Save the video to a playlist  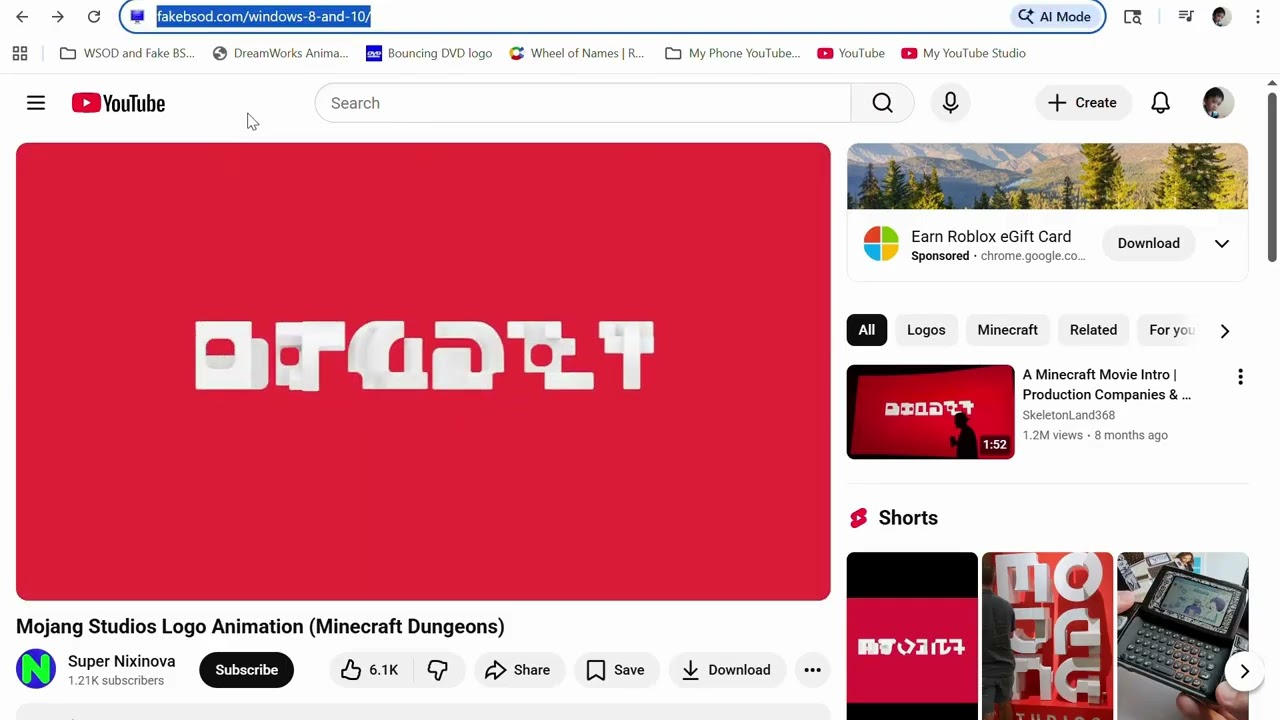(616, 670)
